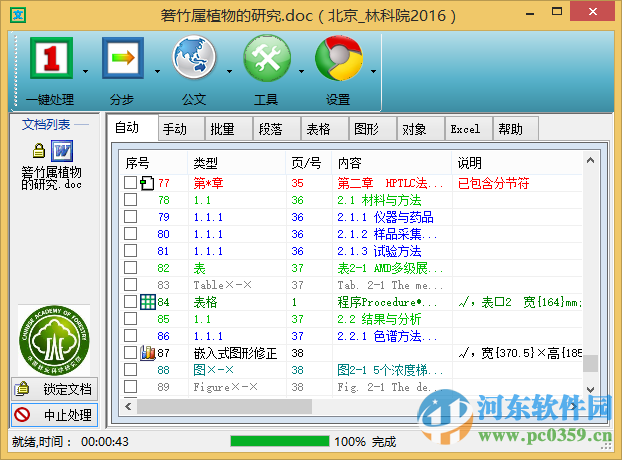Check the box for row 79
Screen dimensions: 622x460
(131, 217)
